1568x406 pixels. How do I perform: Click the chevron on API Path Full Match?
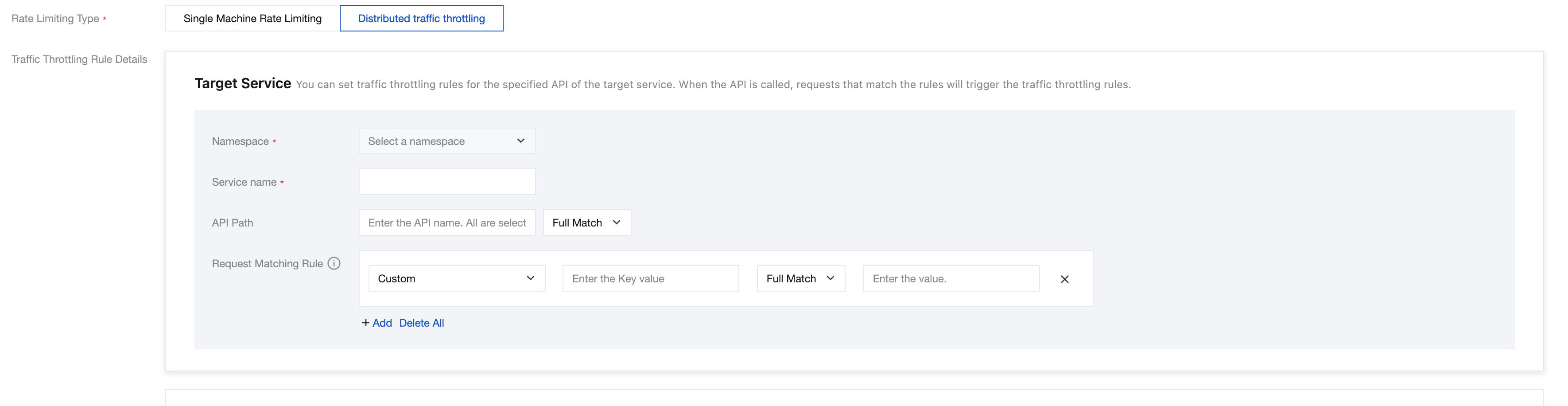point(617,222)
